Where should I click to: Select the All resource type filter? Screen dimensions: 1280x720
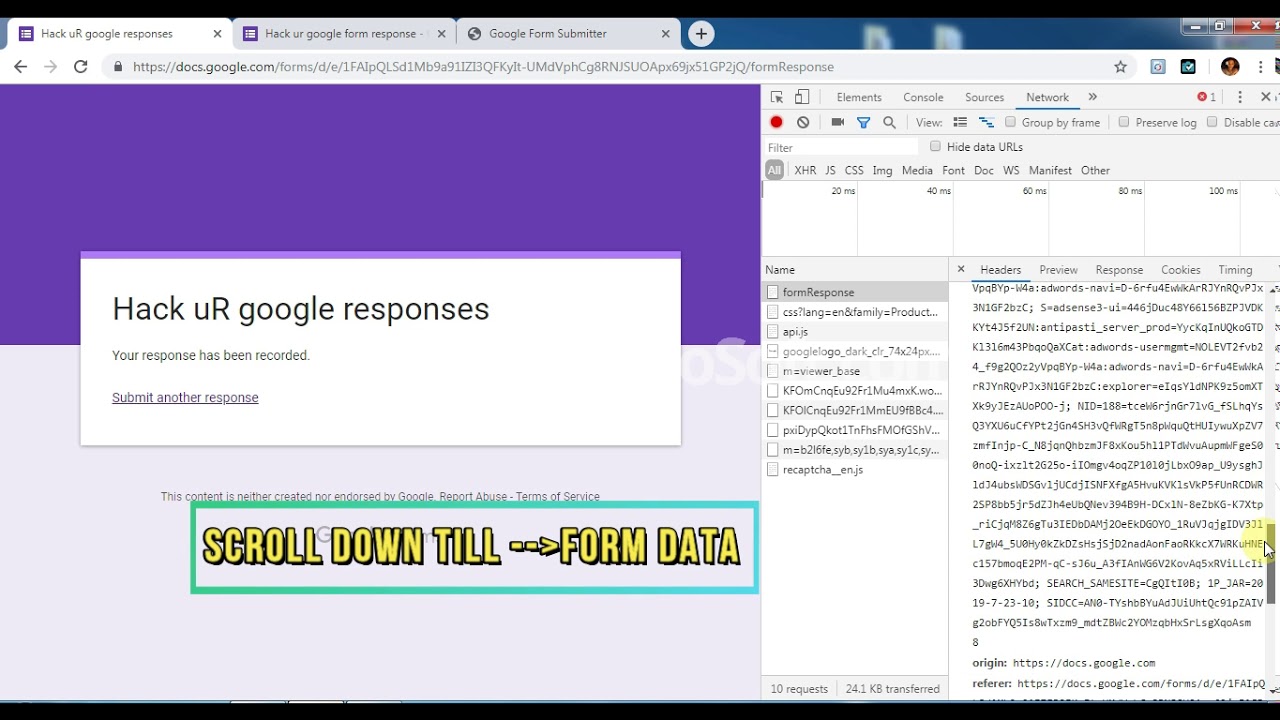(x=774, y=170)
